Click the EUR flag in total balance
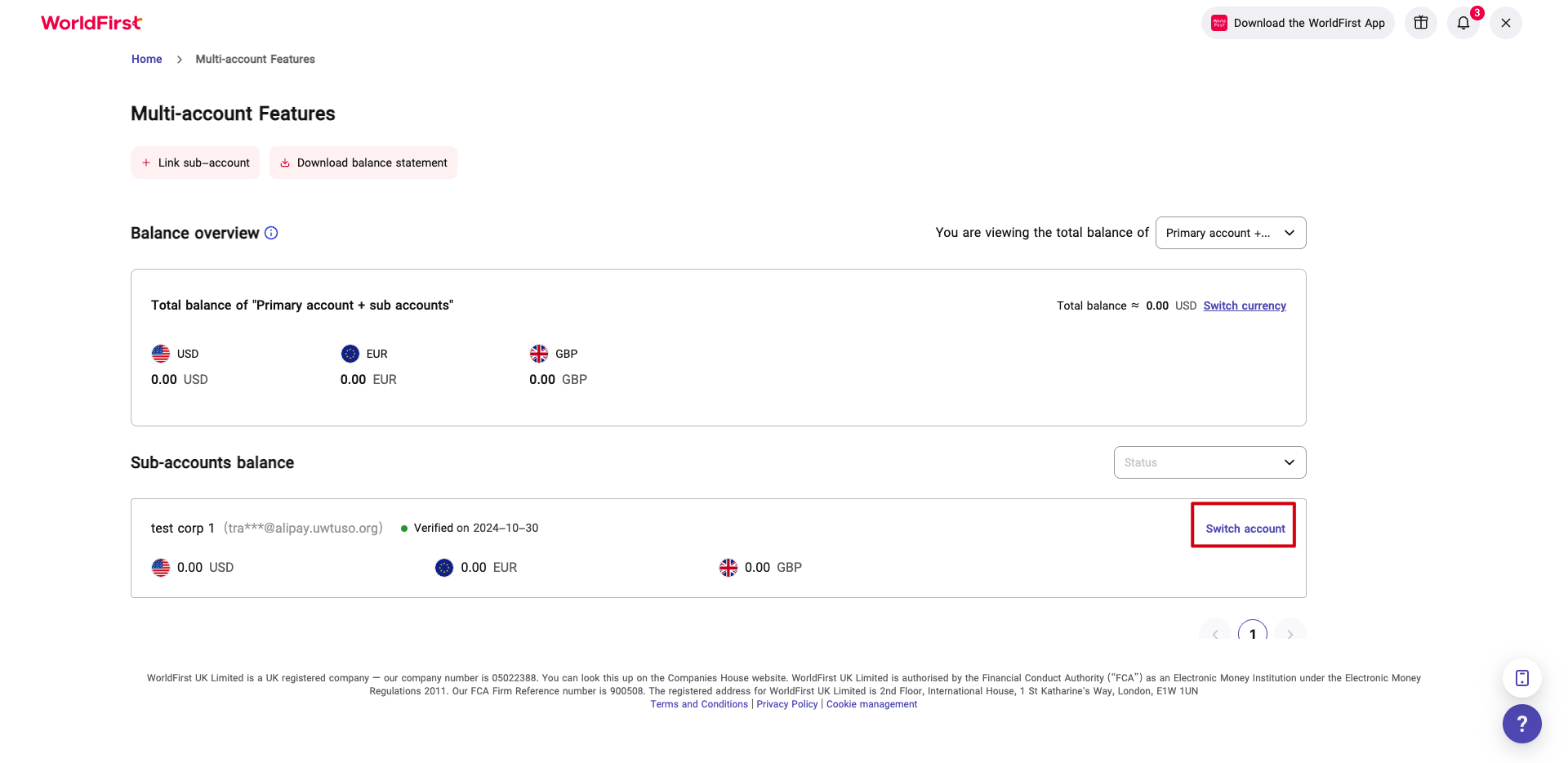This screenshot has width=1568, height=763. point(350,354)
